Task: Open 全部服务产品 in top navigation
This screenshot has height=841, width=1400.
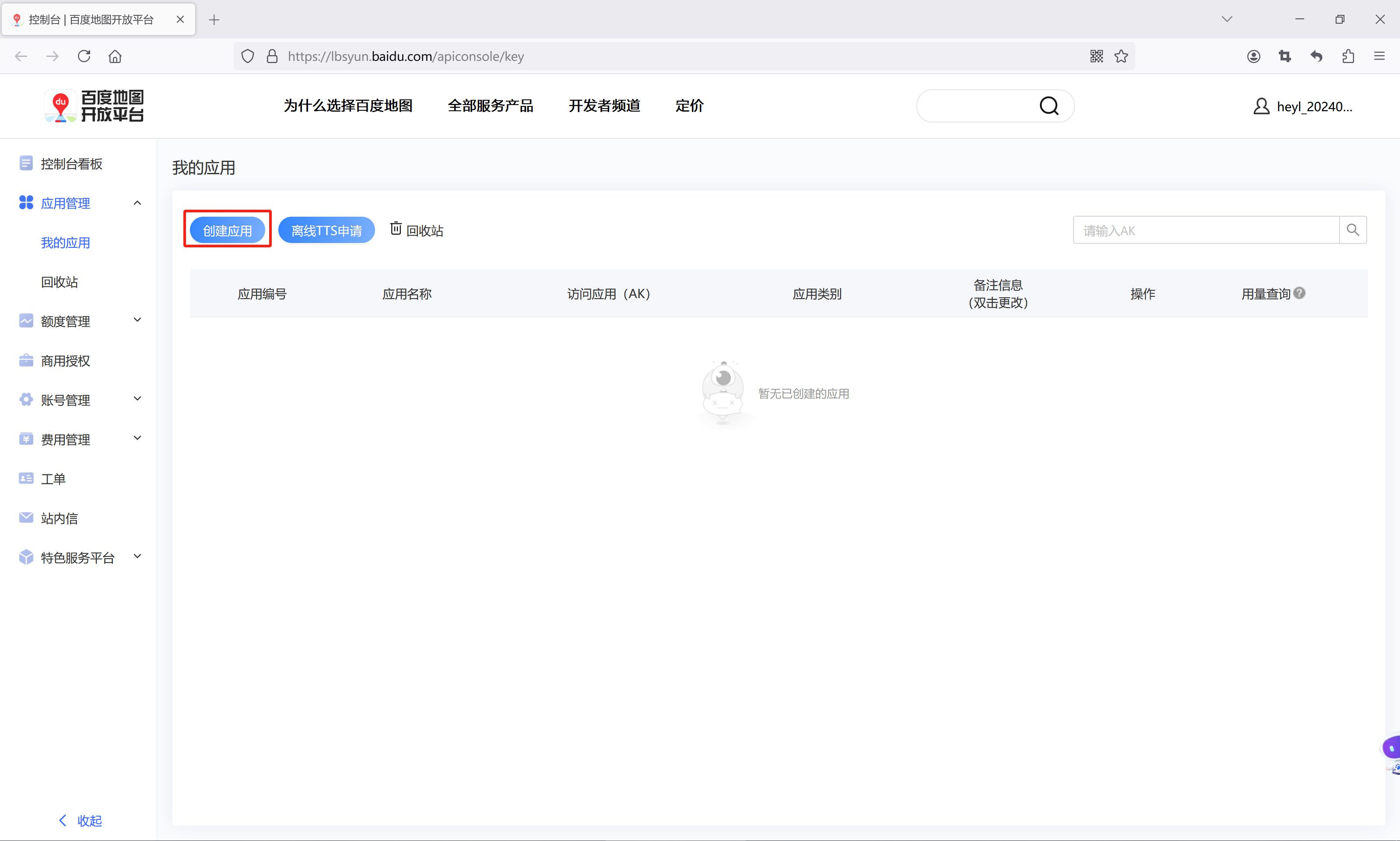Action: (x=491, y=106)
